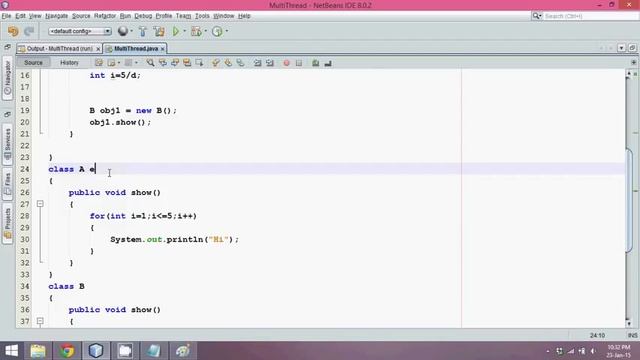The width and height of the screenshot is (640, 360).
Task: Click Find Next Occurrence icon
Action: pyautogui.click(x=175, y=63)
